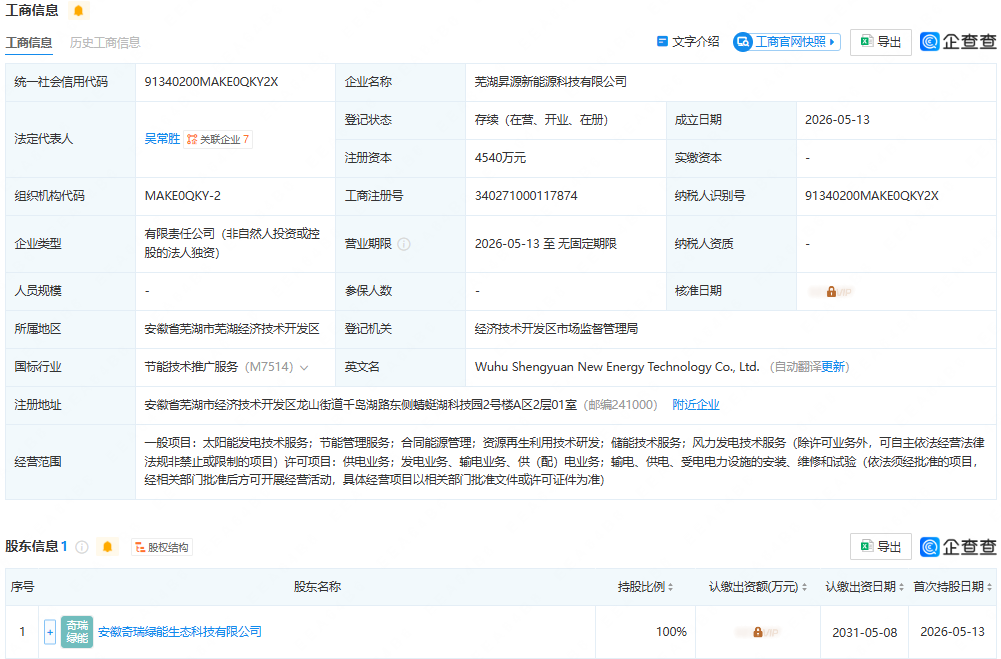Viewport: 1001px width, 659px height.
Task: Click the 奇瑞绿能 shareholder logo thumbnail
Action: pyautogui.click(x=77, y=632)
